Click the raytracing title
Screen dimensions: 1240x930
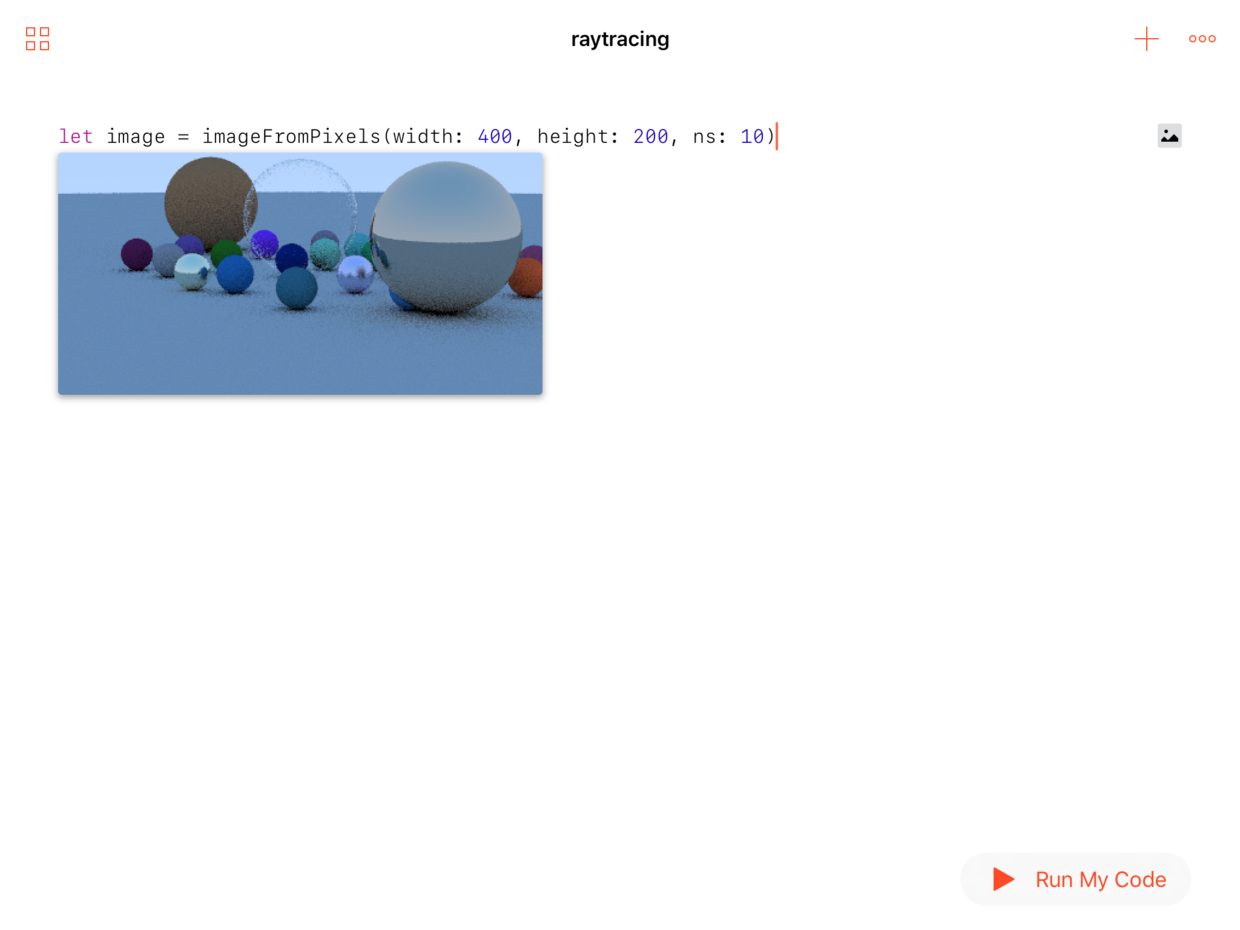[x=620, y=39]
